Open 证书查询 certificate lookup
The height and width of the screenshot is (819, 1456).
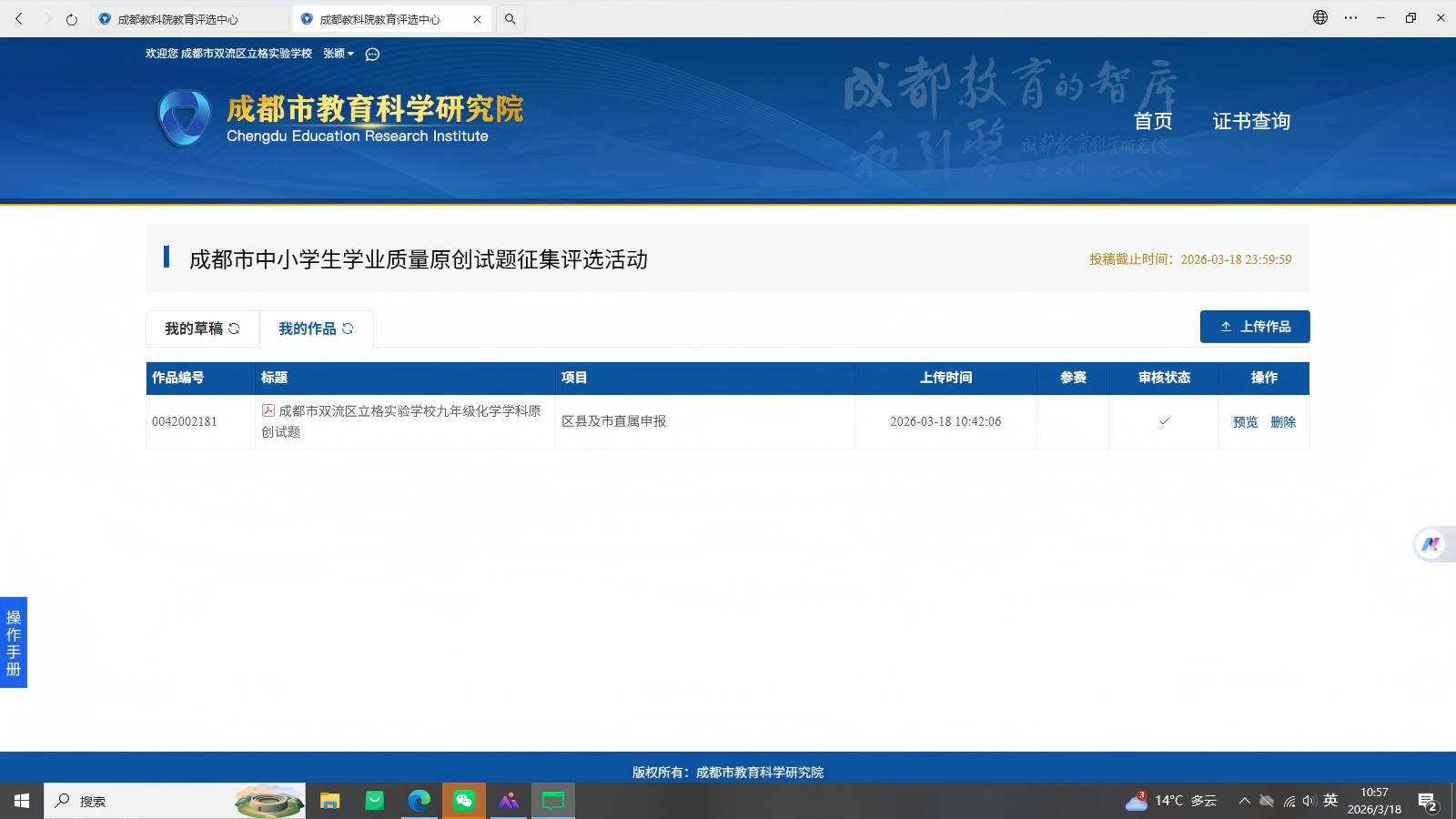(1250, 121)
